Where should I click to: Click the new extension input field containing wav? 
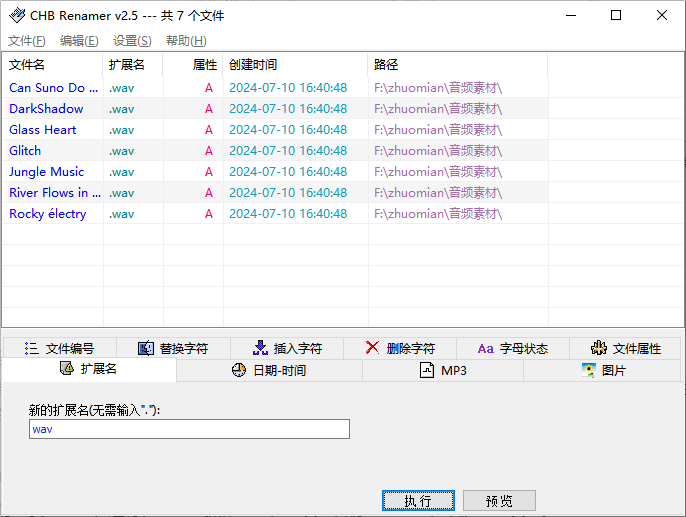point(189,429)
